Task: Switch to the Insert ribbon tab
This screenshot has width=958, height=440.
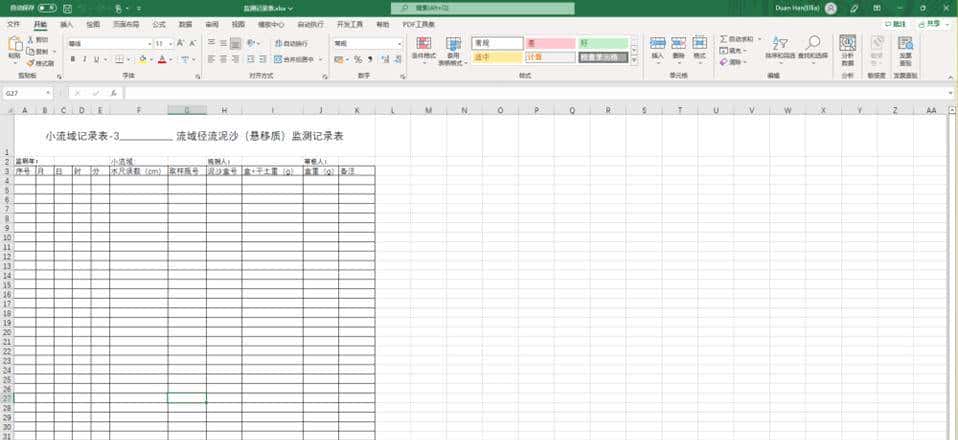Action: [x=66, y=24]
